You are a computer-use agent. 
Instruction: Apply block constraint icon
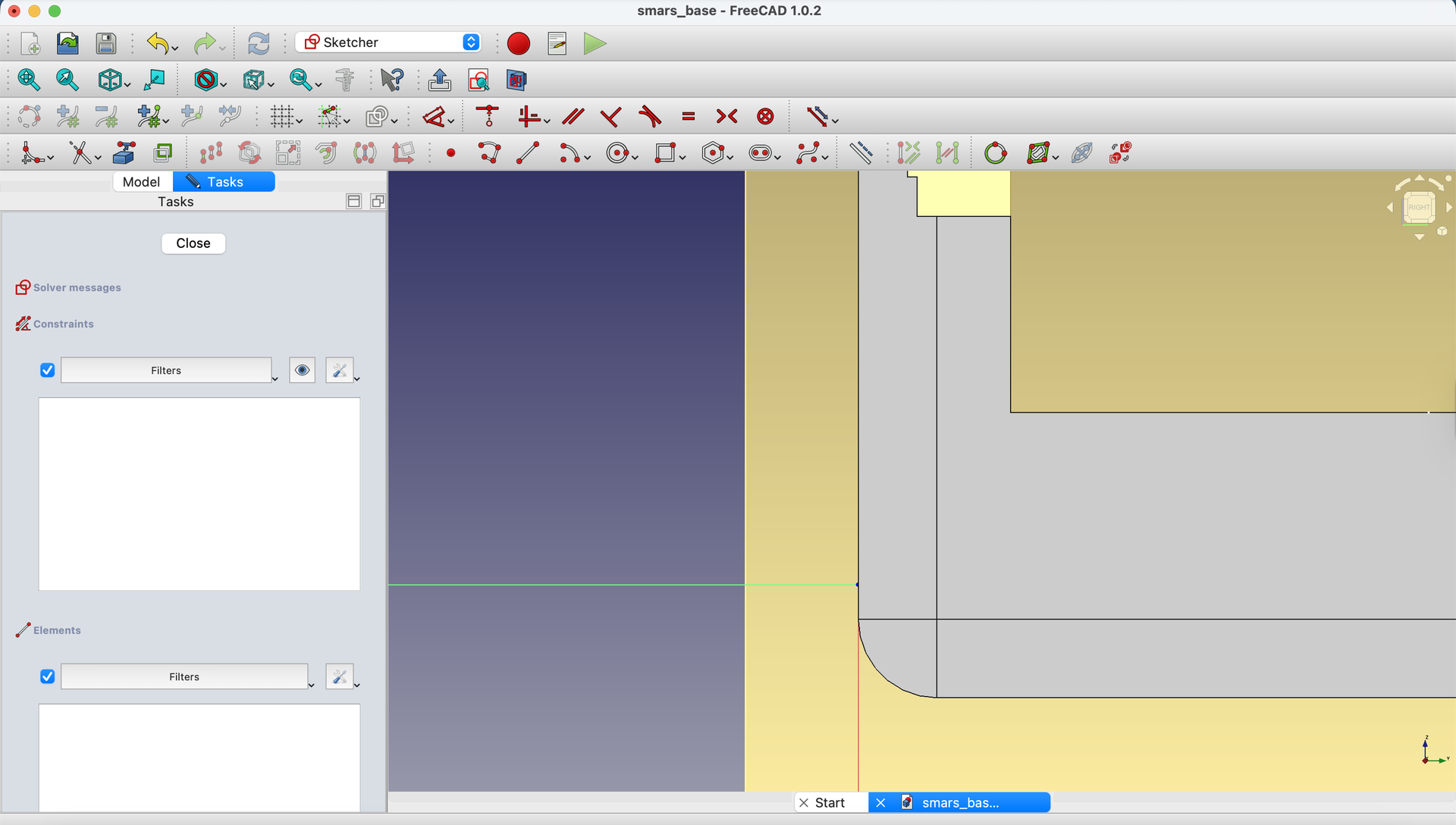(765, 116)
